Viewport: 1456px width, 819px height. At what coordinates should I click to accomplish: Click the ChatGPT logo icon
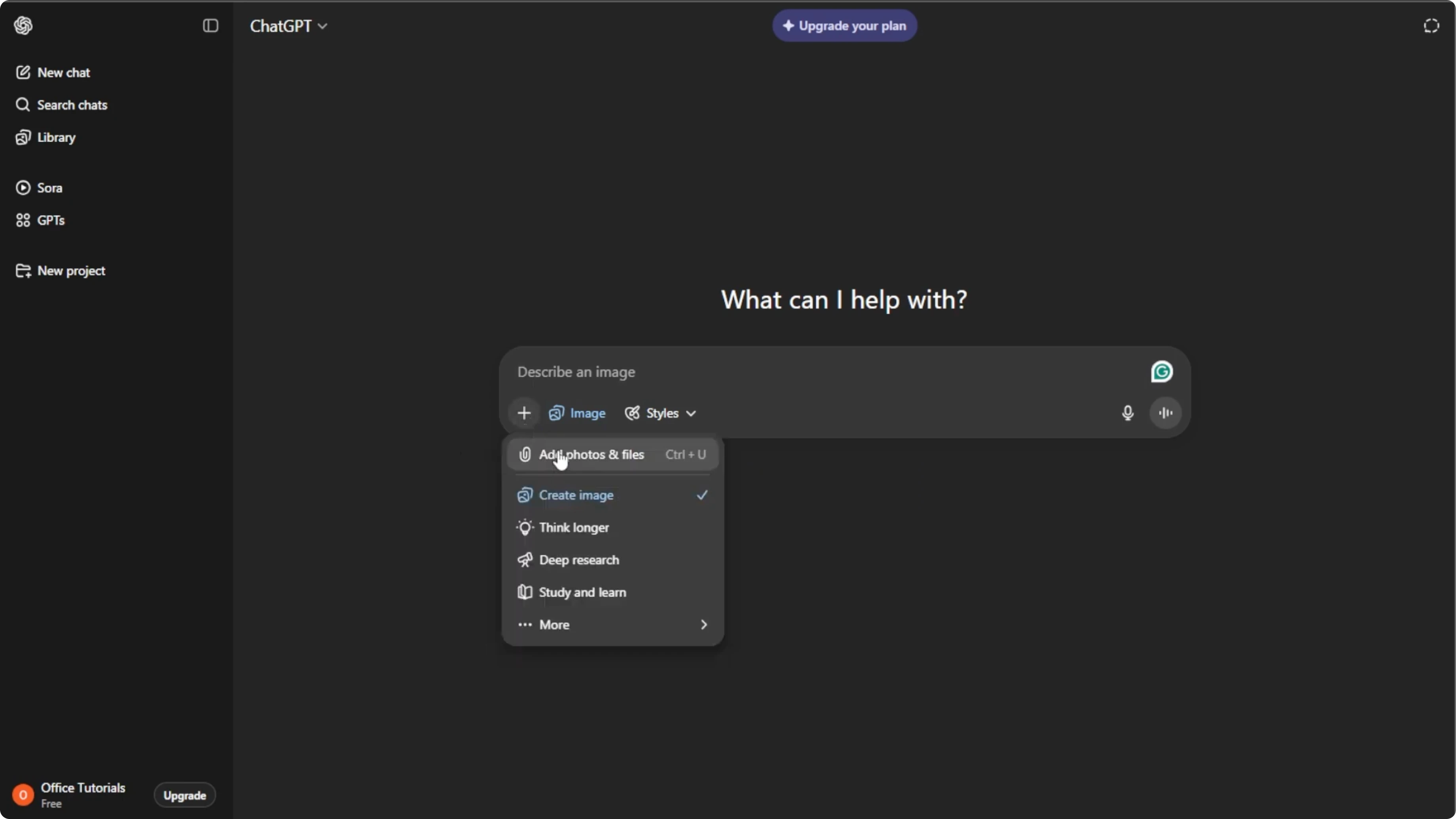pyautogui.click(x=23, y=25)
